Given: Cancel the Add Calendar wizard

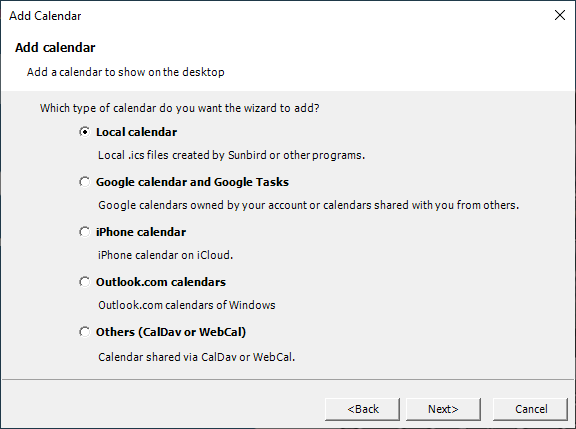Looking at the screenshot, I should 531,409.
